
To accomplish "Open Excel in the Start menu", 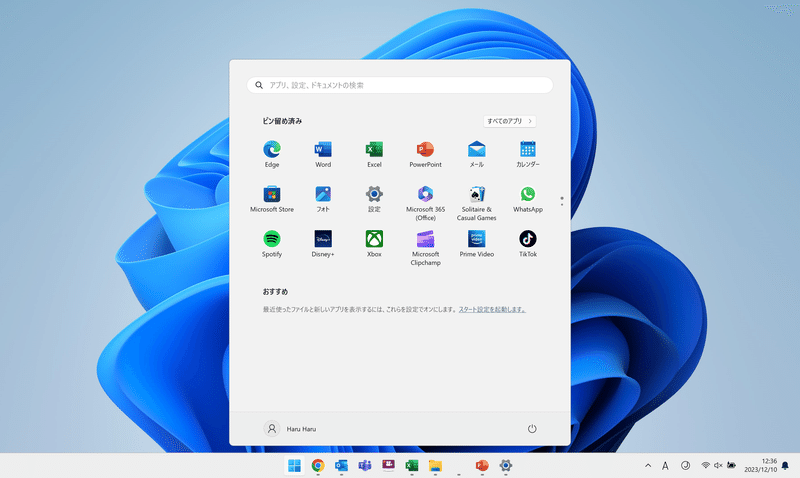I will pos(374,154).
